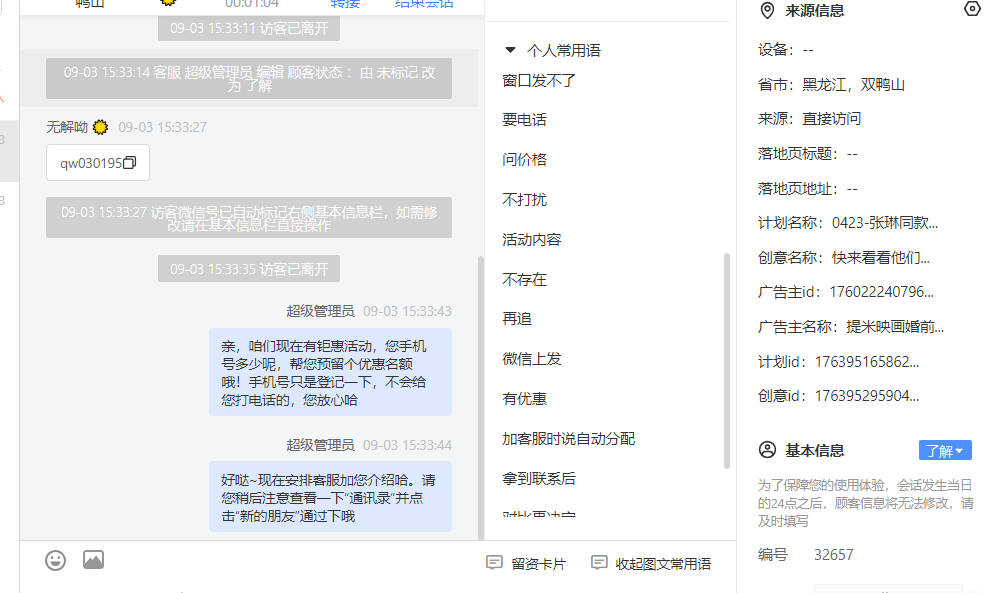Click the 设备 row in source info
Screen dimensions: 986x593
[x=785, y=50]
